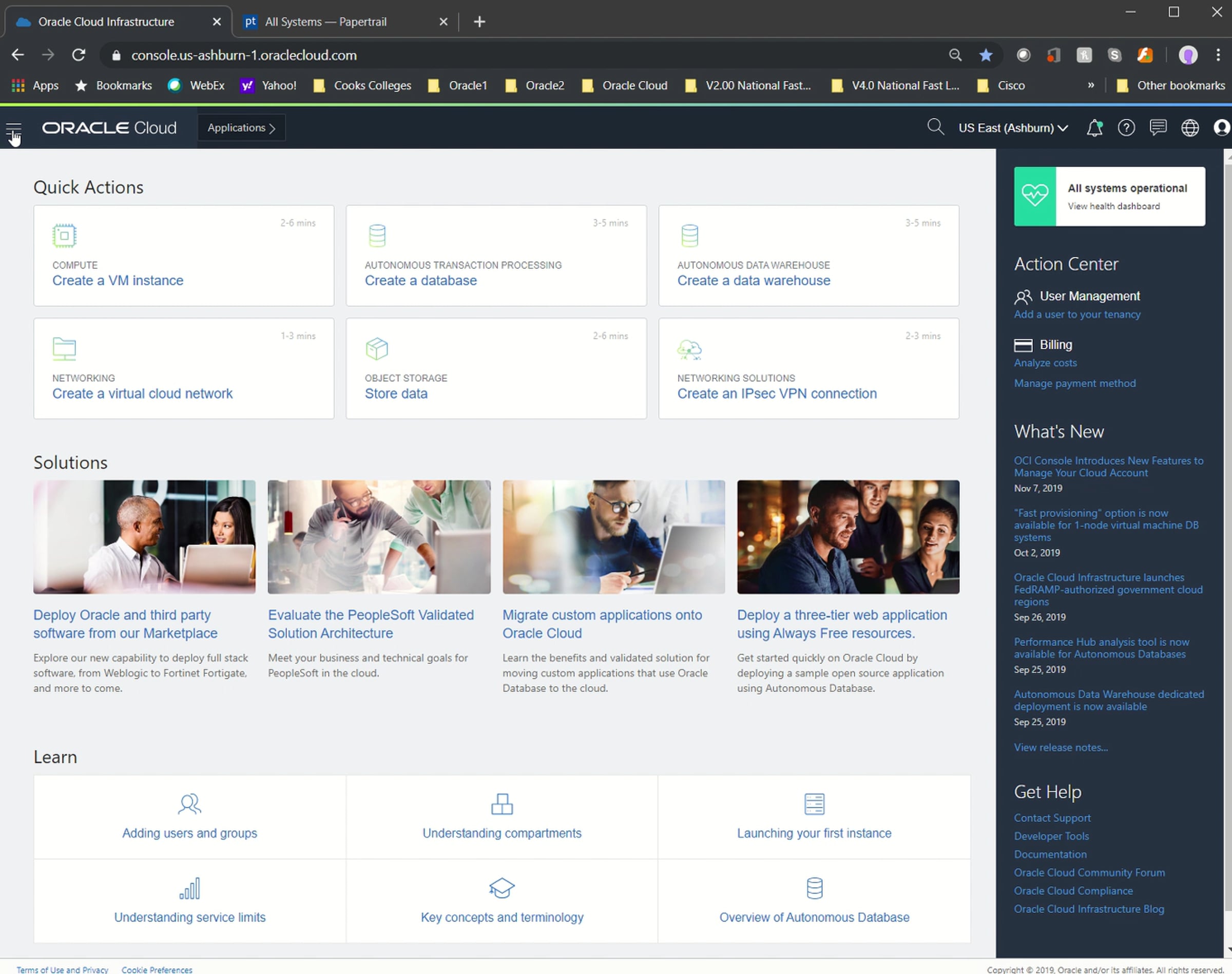This screenshot has width=1232, height=974.
Task: Open the three-tier web application thumbnail
Action: 848,537
